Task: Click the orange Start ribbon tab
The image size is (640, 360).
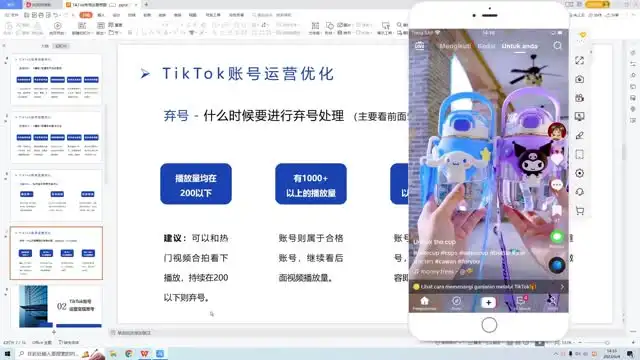Action: (x=86, y=15)
